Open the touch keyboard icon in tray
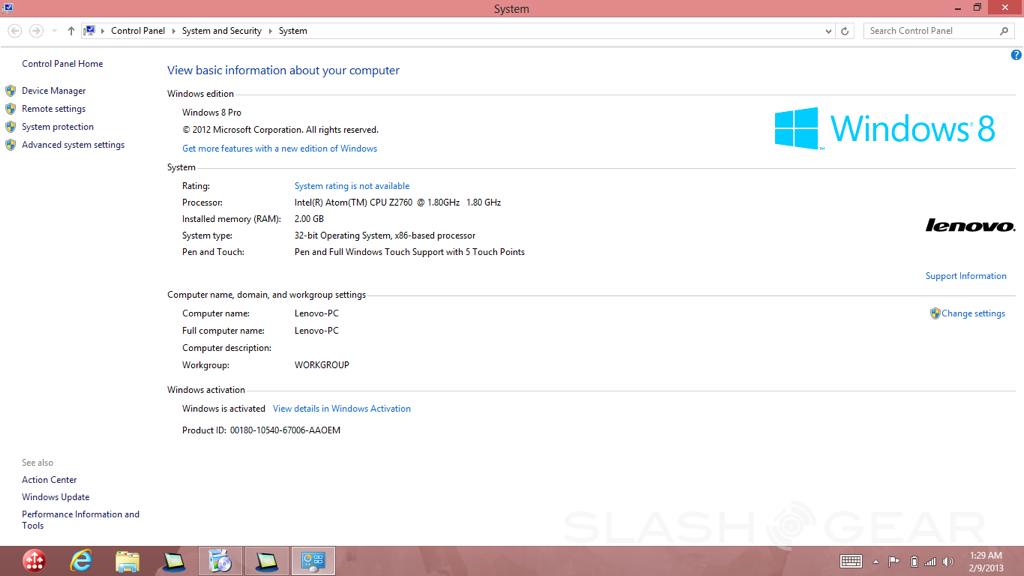Image resolution: width=1024 pixels, height=576 pixels. [x=851, y=561]
